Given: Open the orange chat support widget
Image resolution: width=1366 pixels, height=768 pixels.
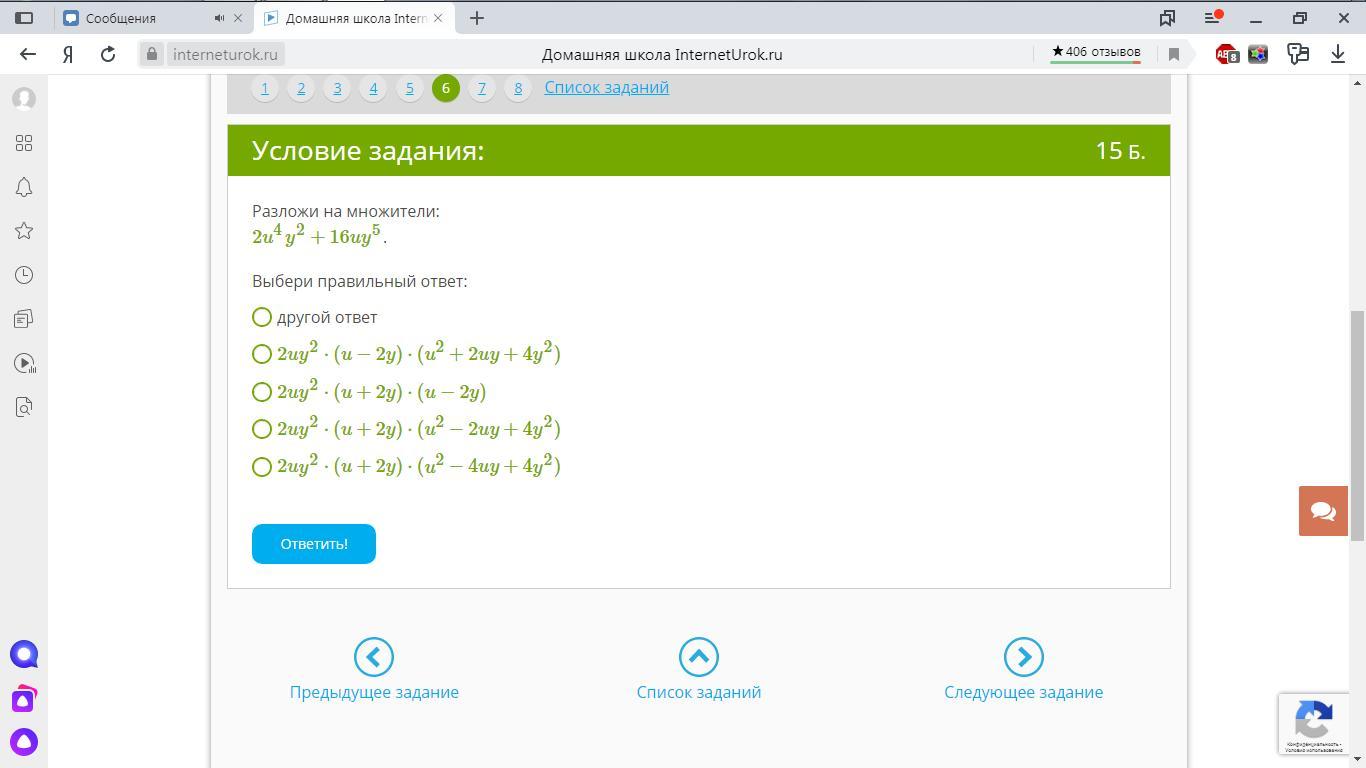Looking at the screenshot, I should 1323,511.
